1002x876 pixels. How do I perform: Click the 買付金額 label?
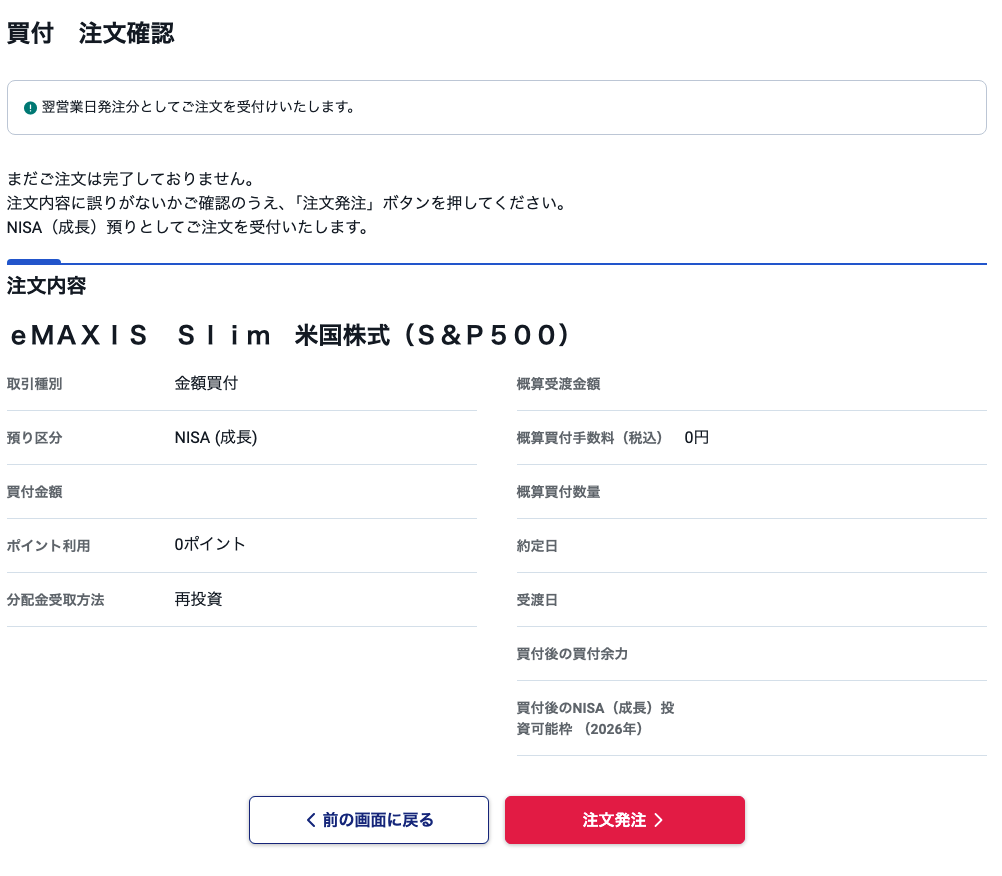tap(35, 492)
